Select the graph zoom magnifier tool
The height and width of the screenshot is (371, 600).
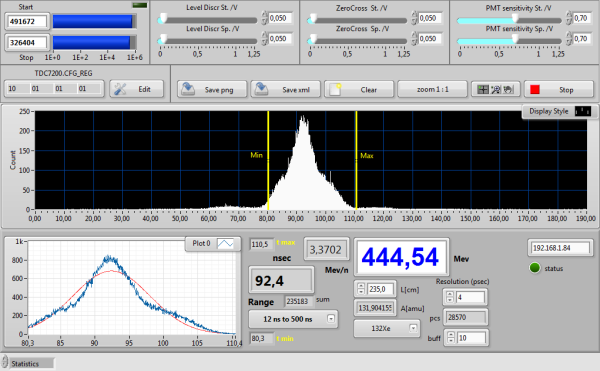496,89
